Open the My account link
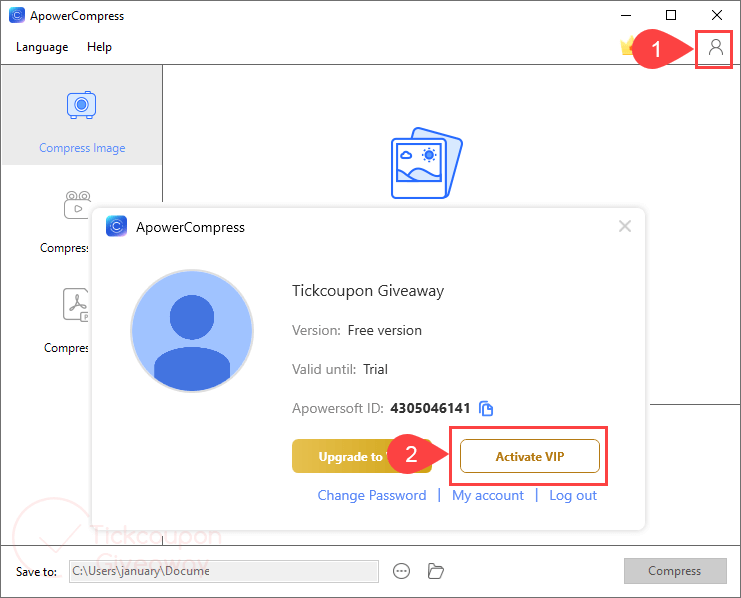 tap(488, 495)
